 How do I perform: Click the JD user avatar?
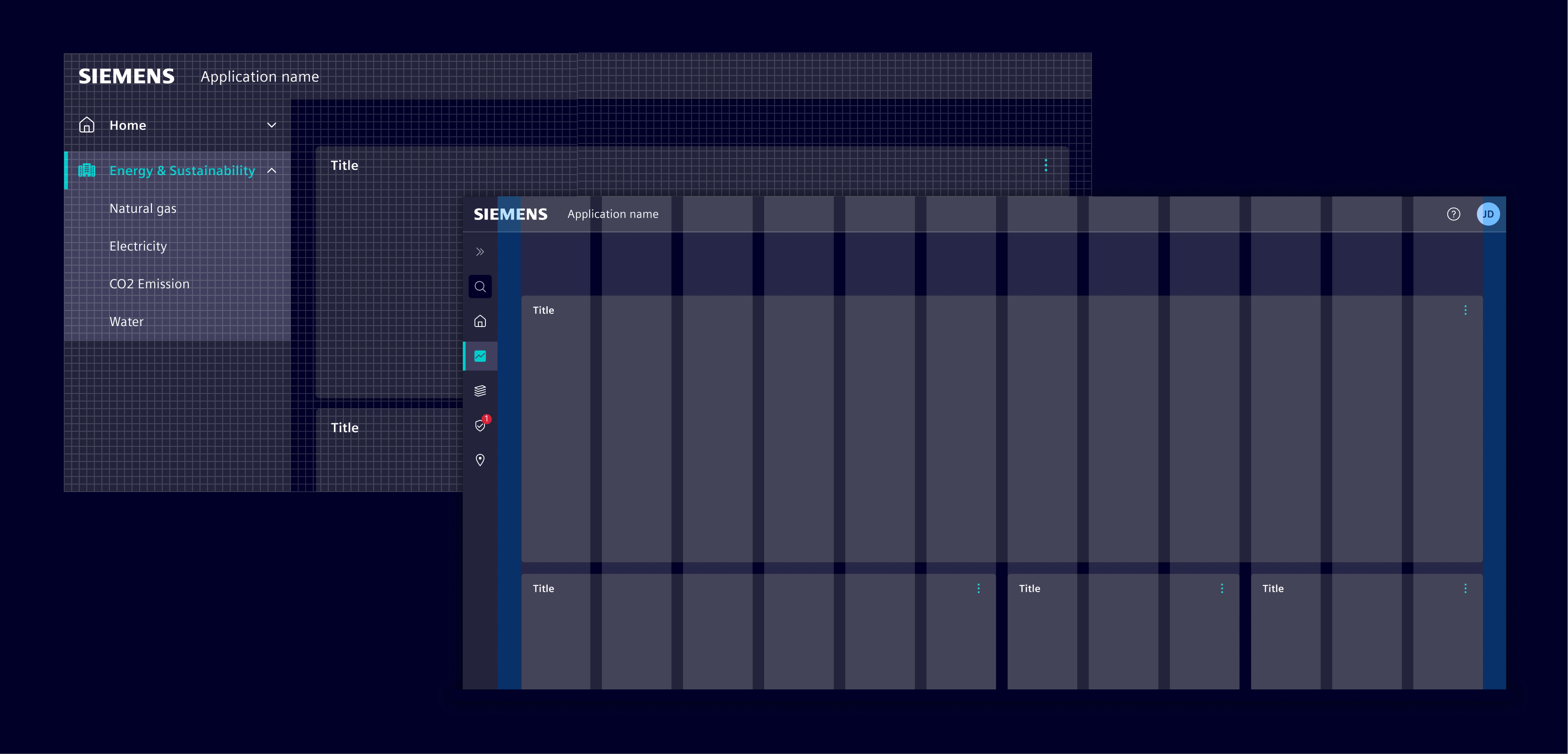click(1488, 214)
